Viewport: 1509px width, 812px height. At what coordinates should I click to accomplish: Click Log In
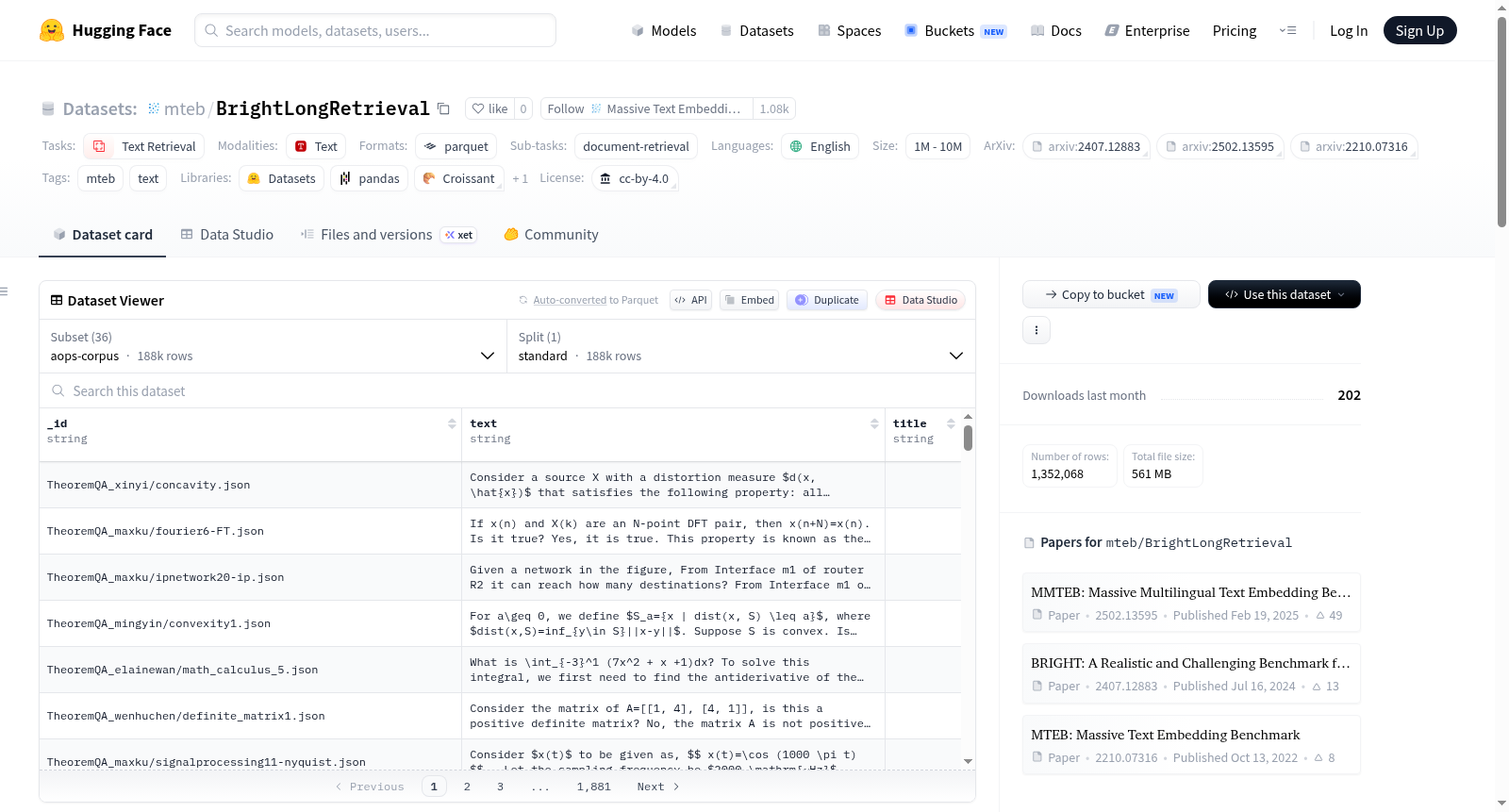click(x=1349, y=31)
